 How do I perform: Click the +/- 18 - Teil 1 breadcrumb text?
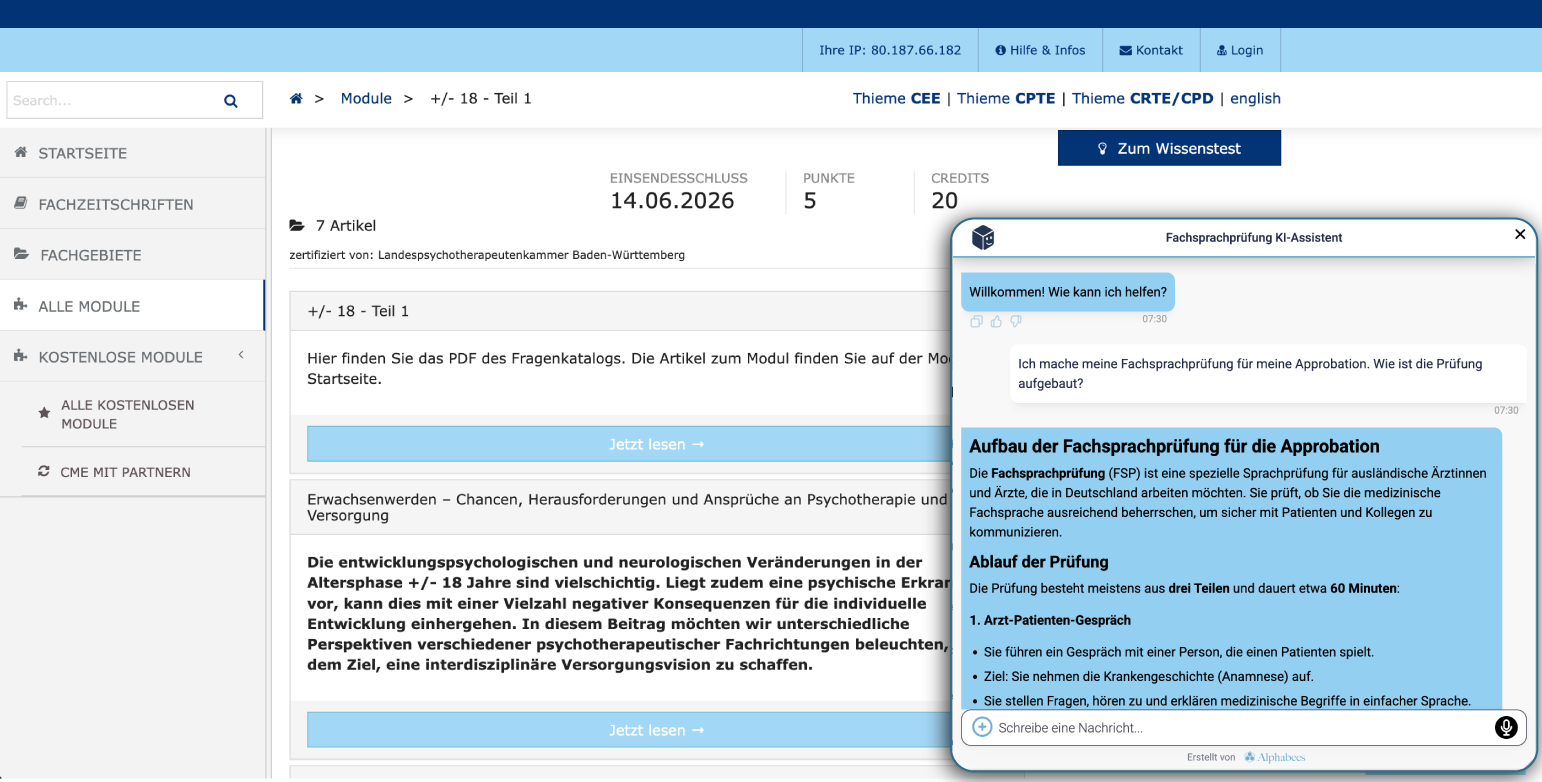tap(481, 98)
